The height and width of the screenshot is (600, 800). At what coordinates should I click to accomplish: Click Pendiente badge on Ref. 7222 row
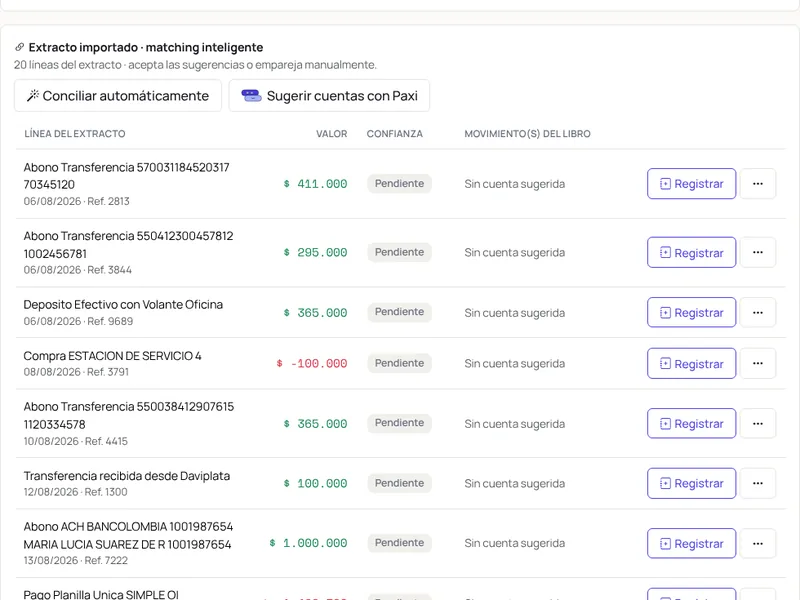coord(399,543)
